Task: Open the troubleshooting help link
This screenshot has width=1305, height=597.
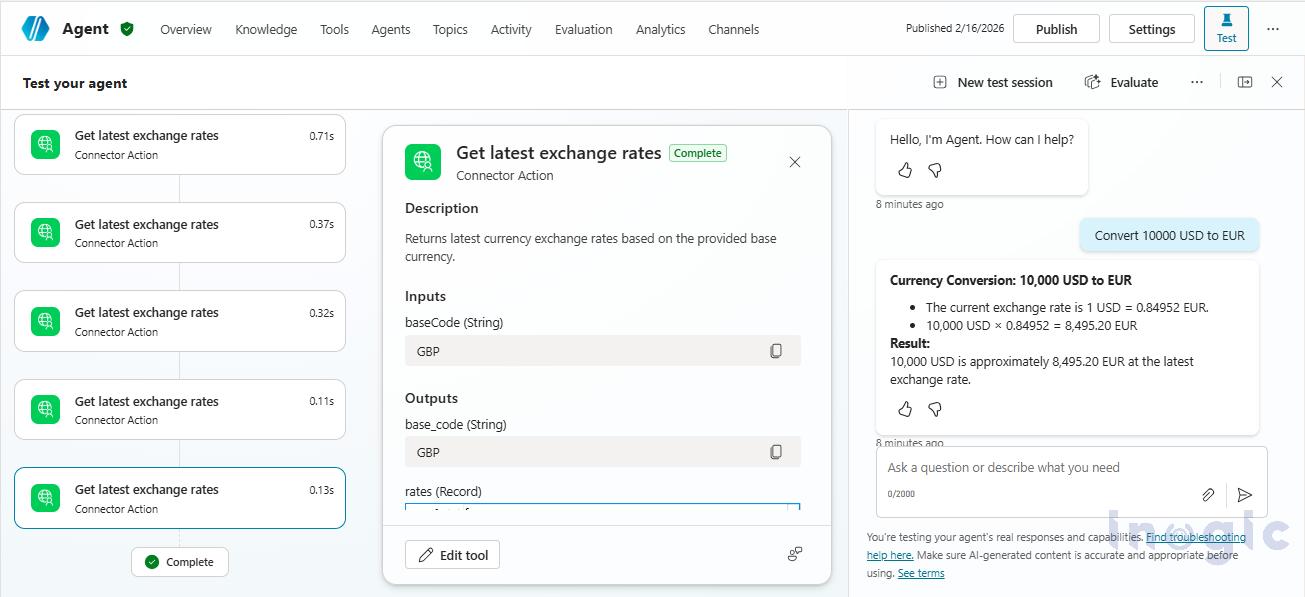Action: (x=1195, y=537)
